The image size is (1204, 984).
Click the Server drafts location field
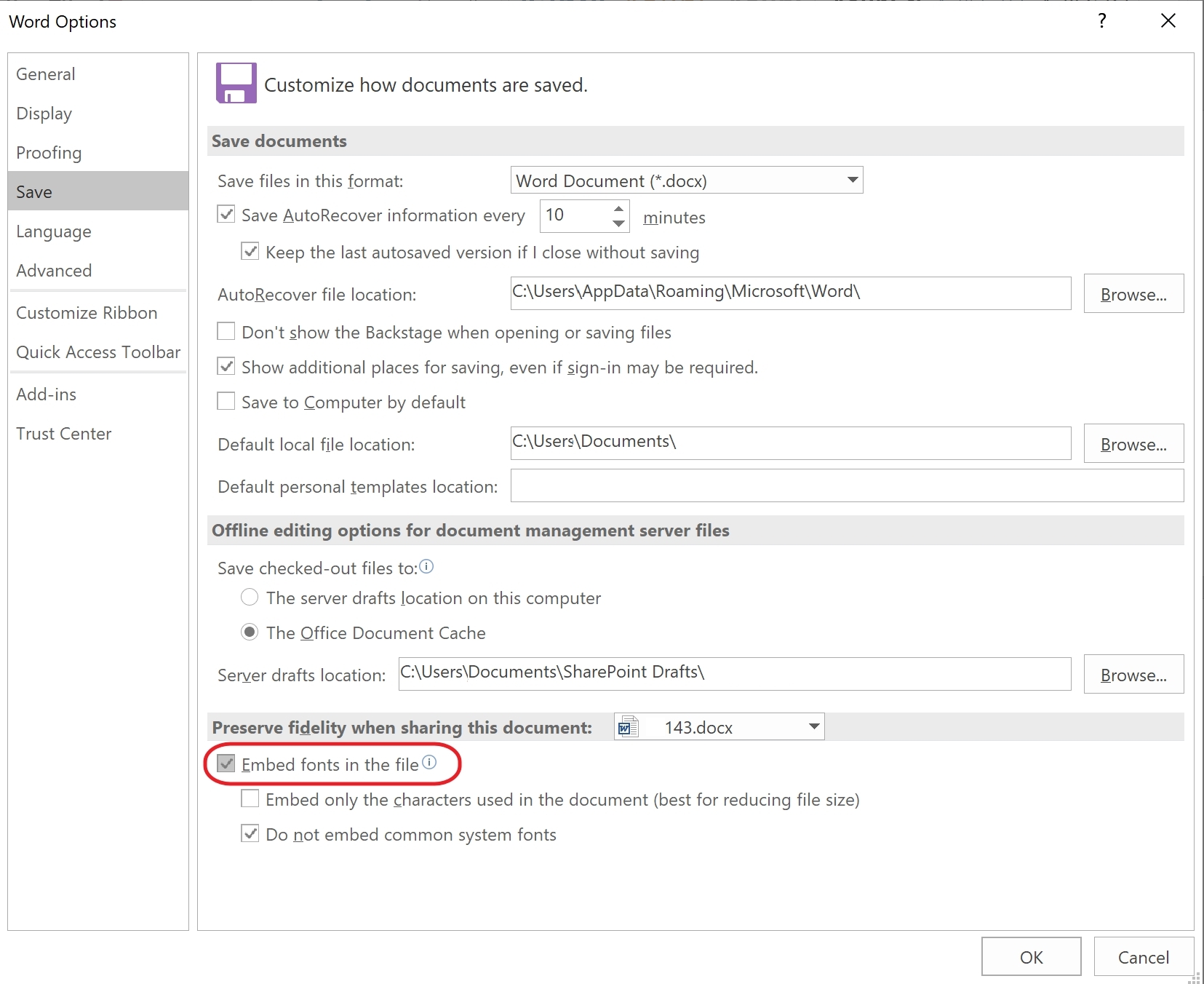[735, 673]
